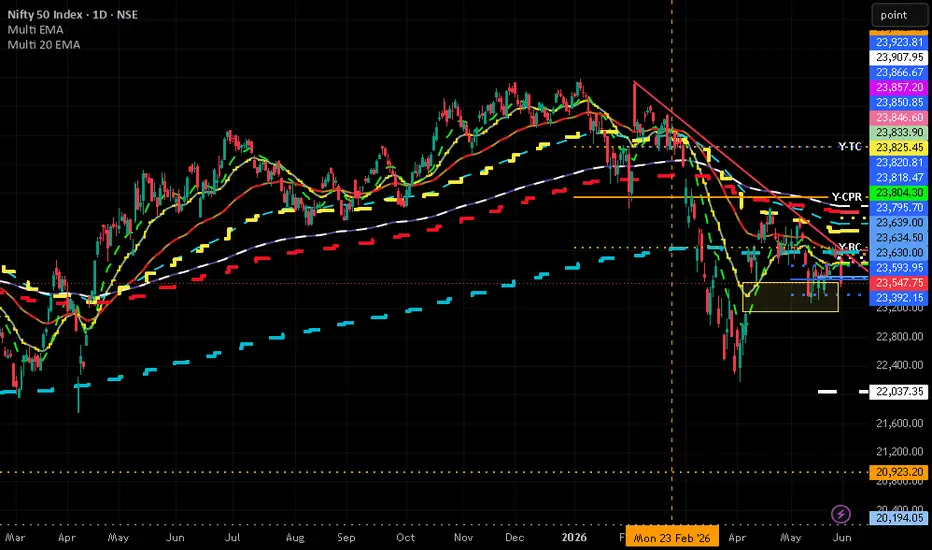
Task: Select the yellow rectangle drawing
Action: 791,297
